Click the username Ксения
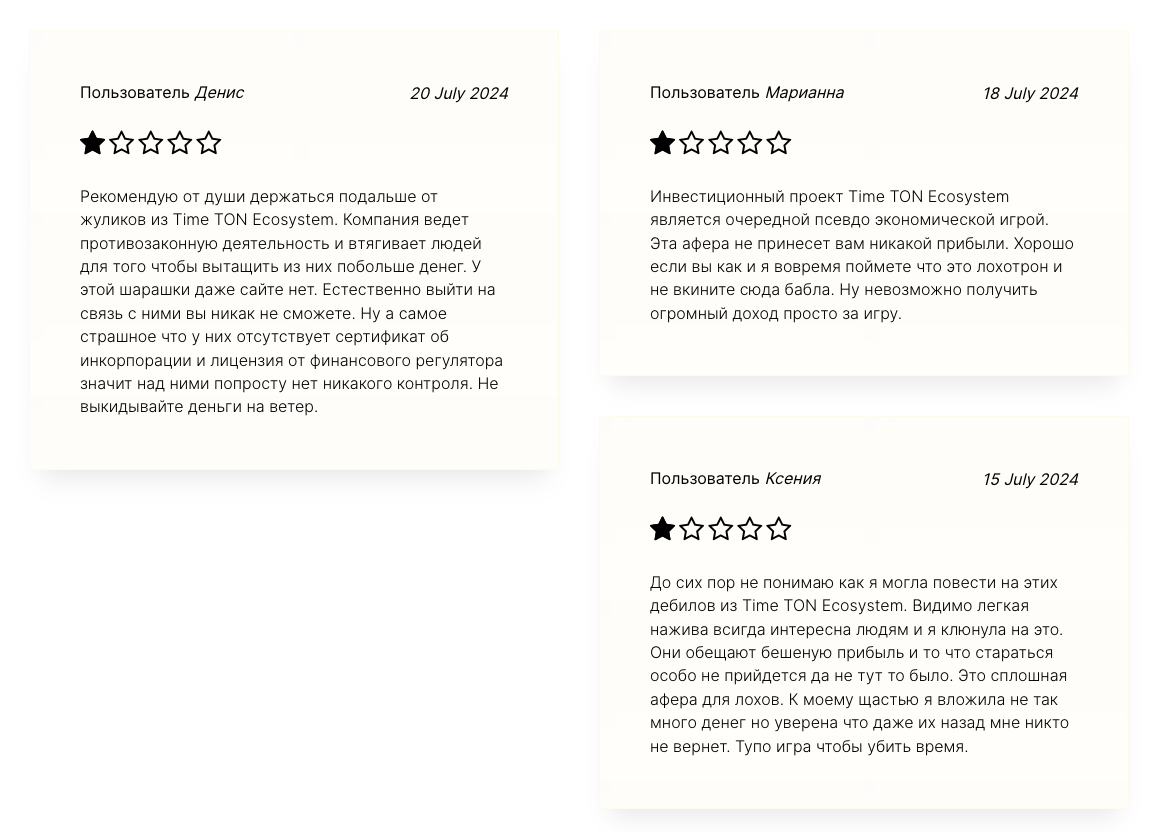Screen dimensions: 1166x833 tap(793, 479)
